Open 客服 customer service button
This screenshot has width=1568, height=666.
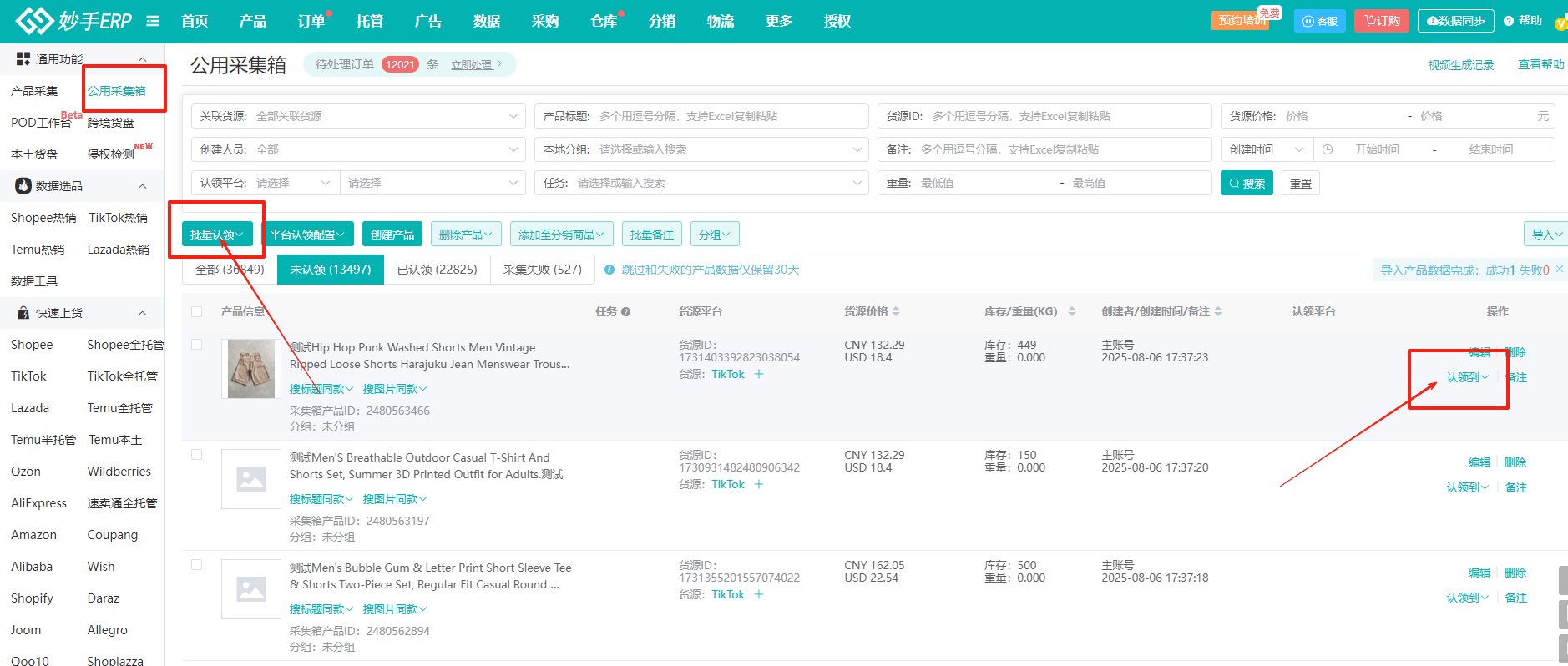pos(1320,21)
